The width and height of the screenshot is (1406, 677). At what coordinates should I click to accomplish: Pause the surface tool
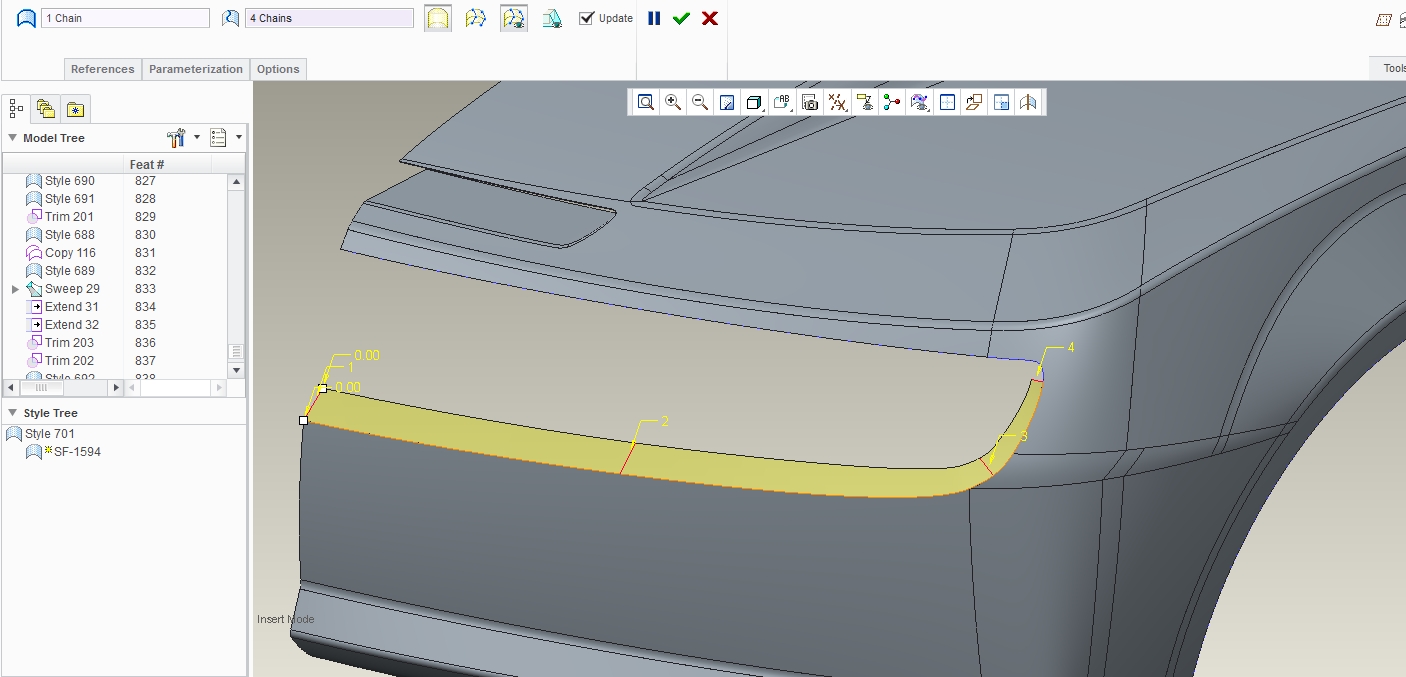654,18
